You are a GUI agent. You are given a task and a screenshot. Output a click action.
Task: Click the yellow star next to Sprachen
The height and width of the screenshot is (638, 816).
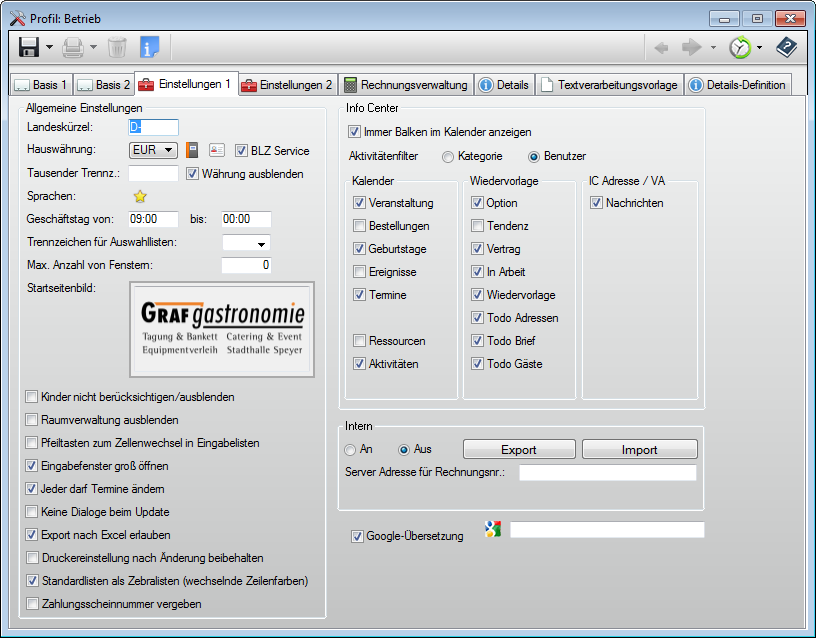(x=140, y=196)
